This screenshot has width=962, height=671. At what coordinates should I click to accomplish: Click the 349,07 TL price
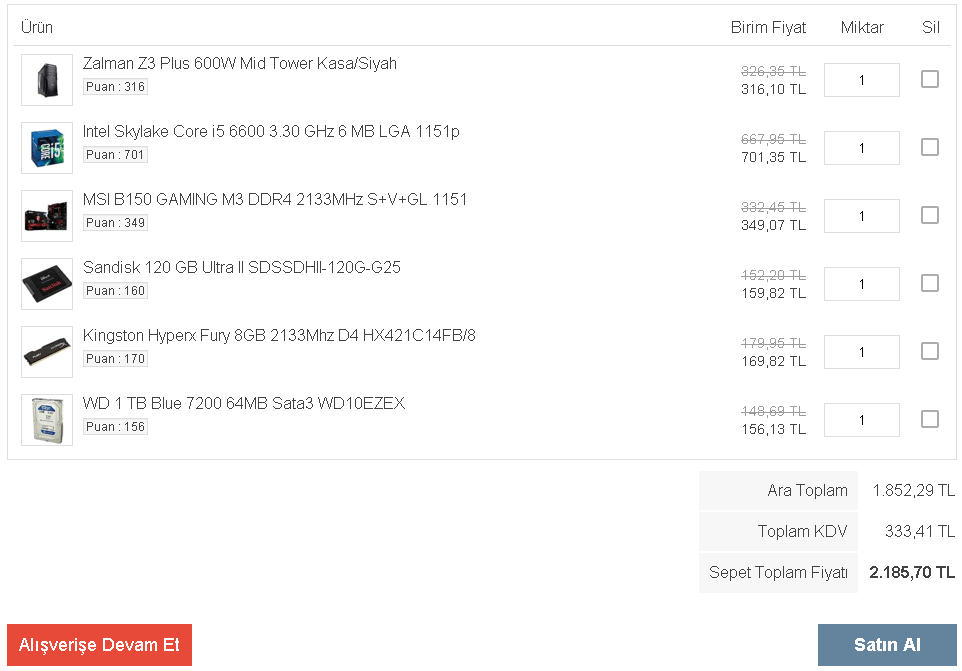774,226
